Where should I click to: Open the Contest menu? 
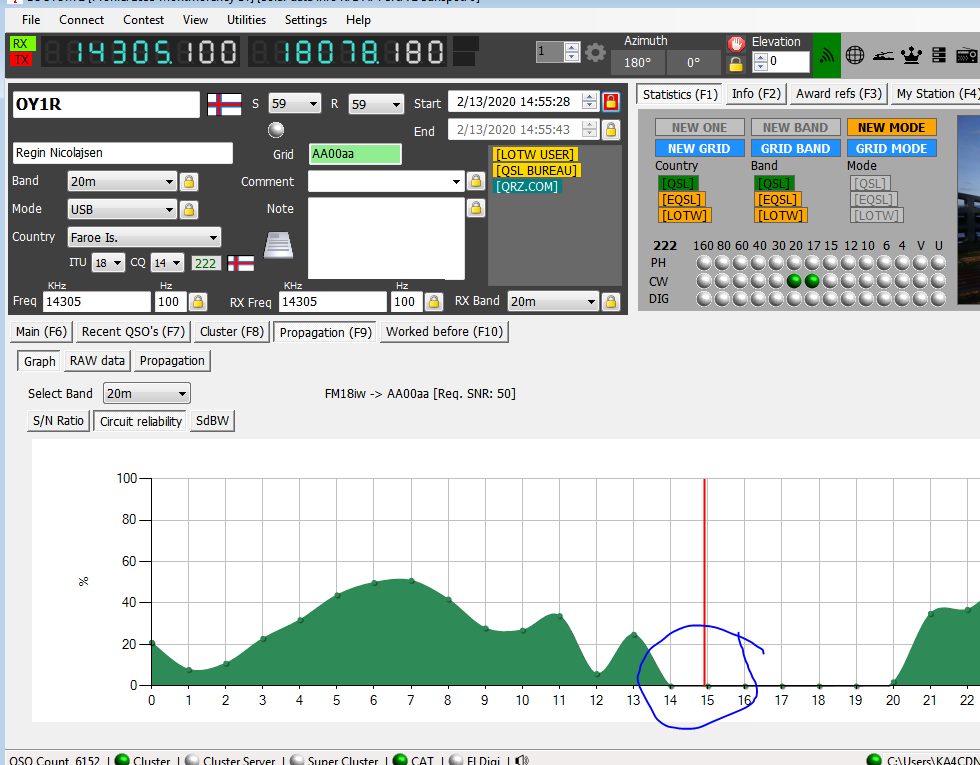coord(143,20)
